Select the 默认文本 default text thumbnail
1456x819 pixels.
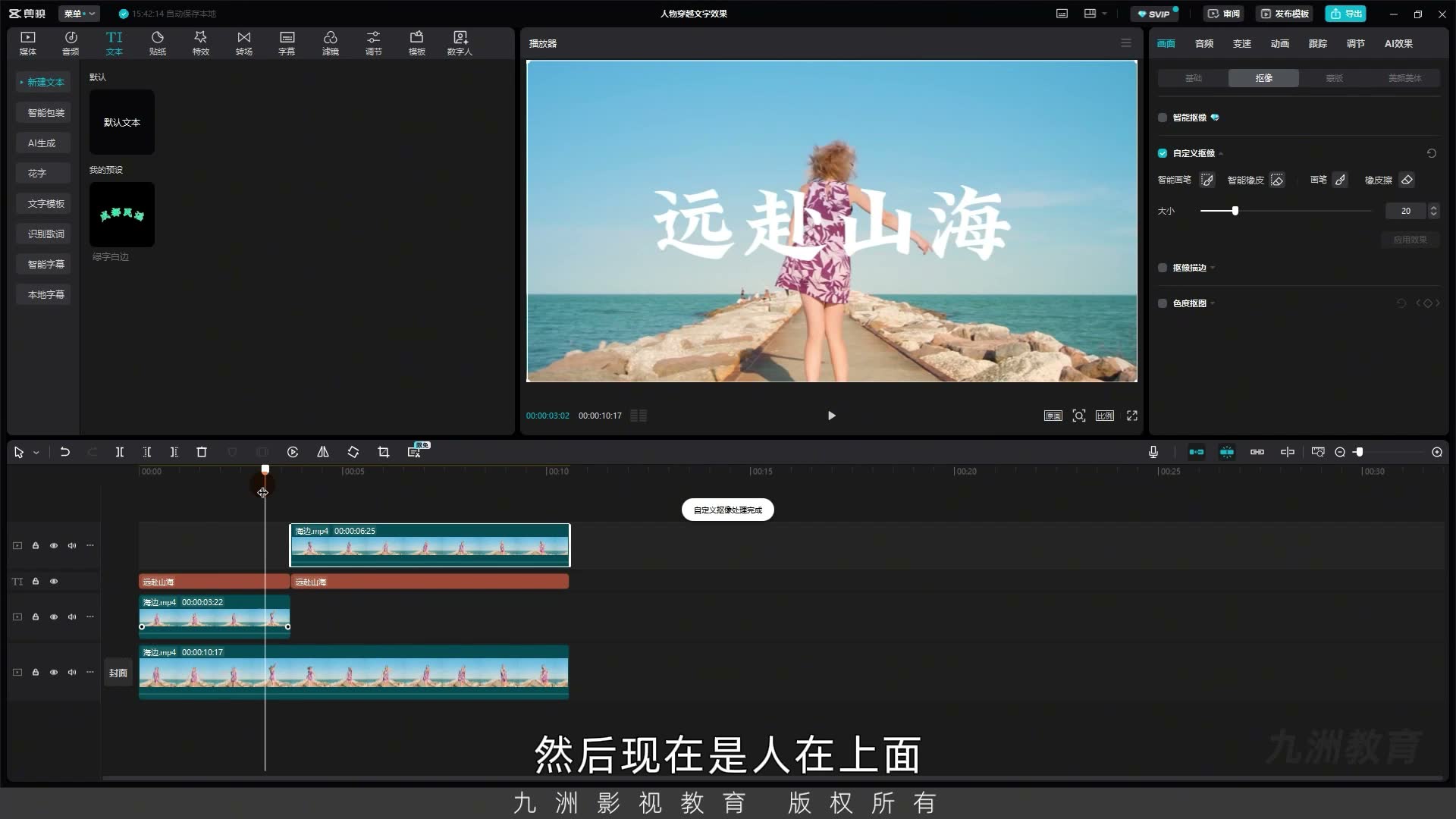[x=122, y=122]
